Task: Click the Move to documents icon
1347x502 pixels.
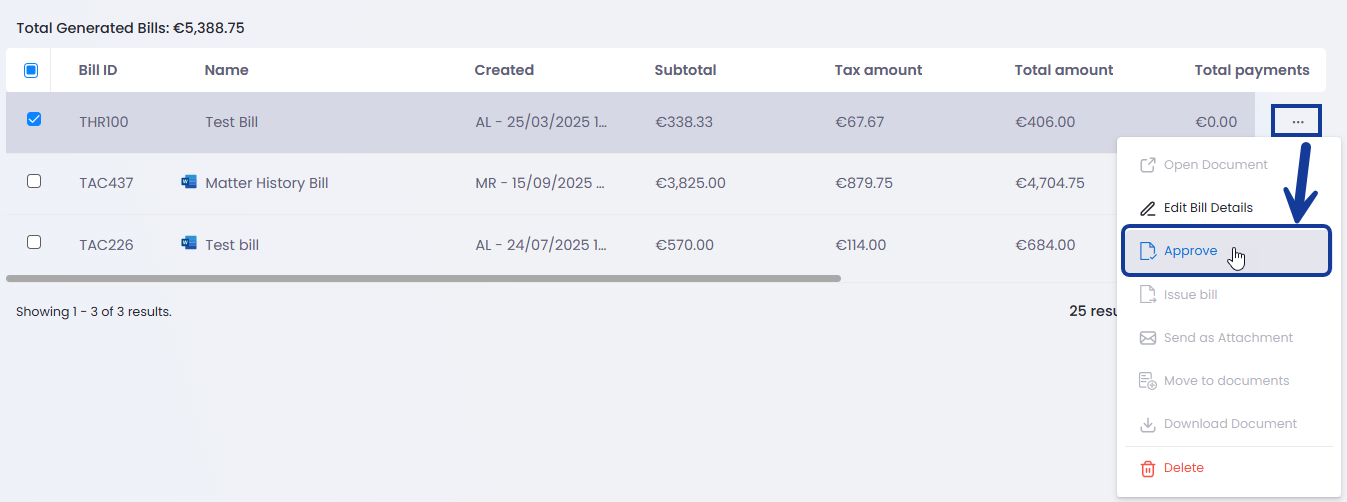Action: 1148,381
